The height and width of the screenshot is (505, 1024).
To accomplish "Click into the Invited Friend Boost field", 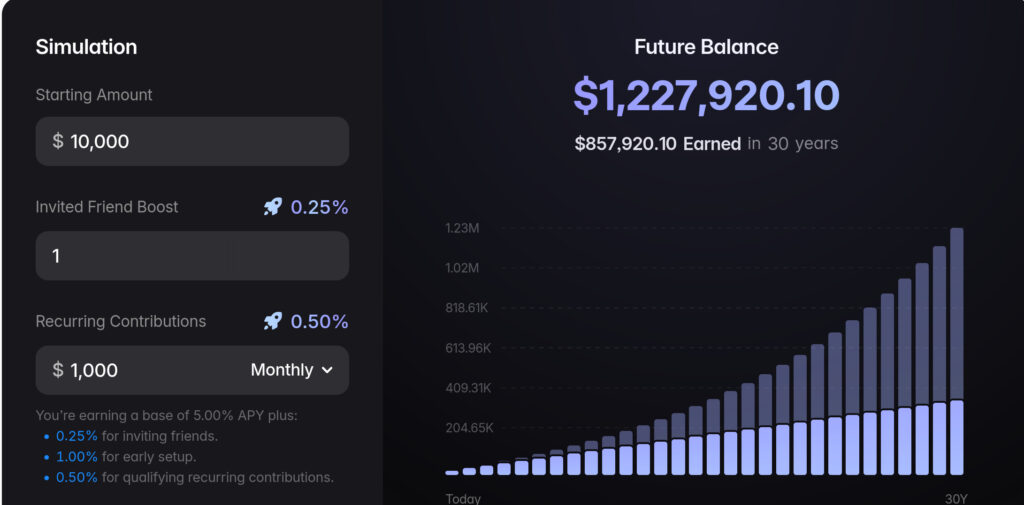I will pyautogui.click(x=192, y=256).
